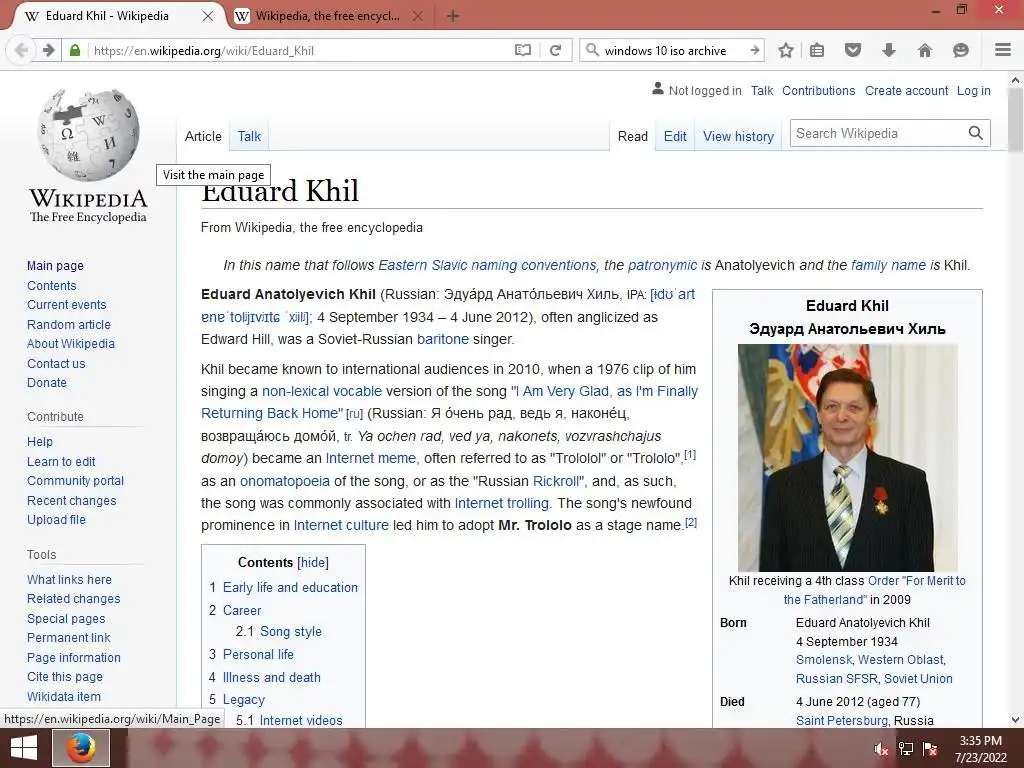The image size is (1024, 768).
Task: Jump to Illness and death section
Action: (272, 677)
